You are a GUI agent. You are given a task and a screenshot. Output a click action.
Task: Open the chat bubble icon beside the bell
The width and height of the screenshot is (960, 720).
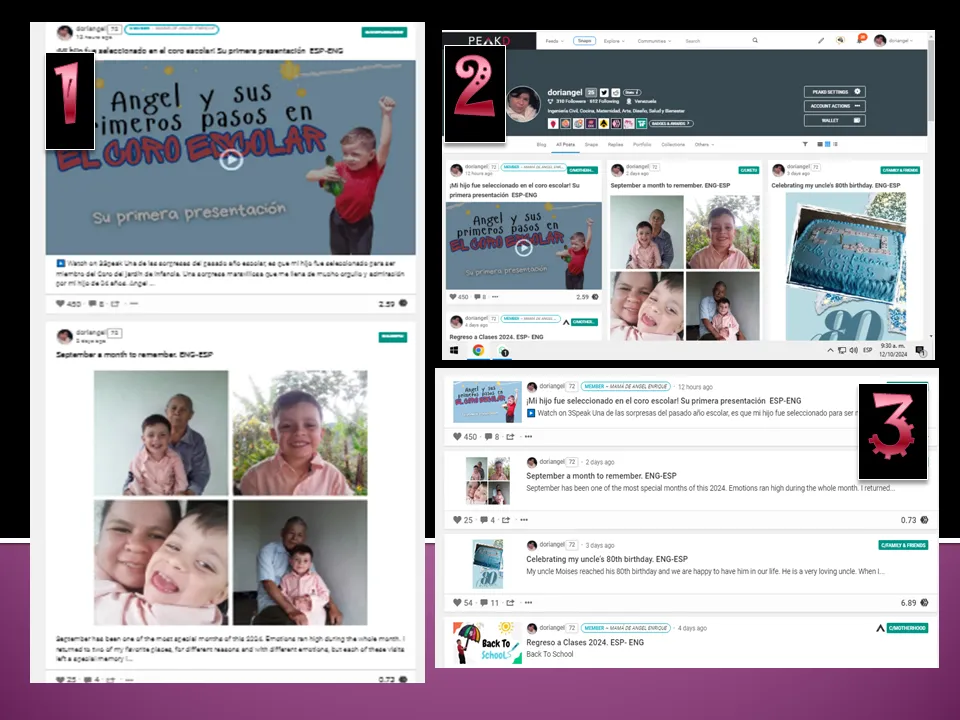pyautogui.click(x=841, y=40)
